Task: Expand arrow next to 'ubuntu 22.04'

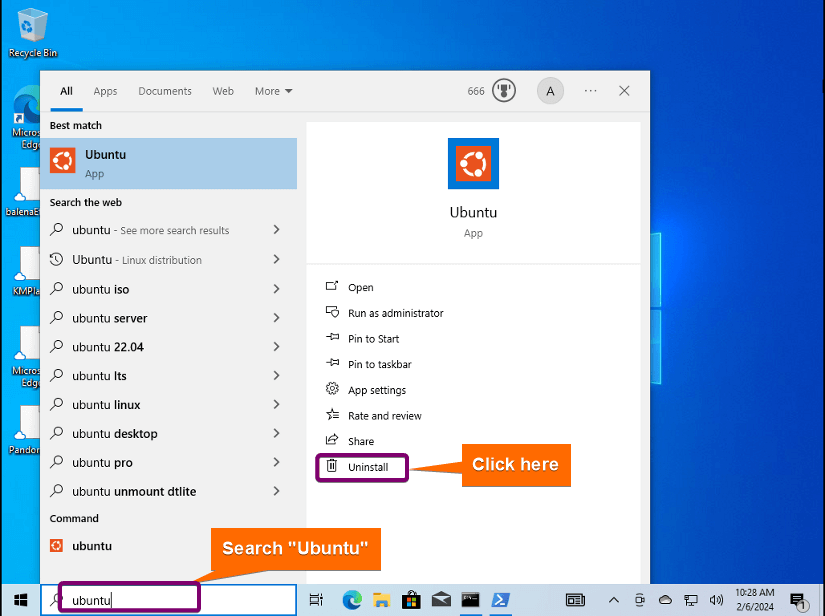Action: (277, 346)
